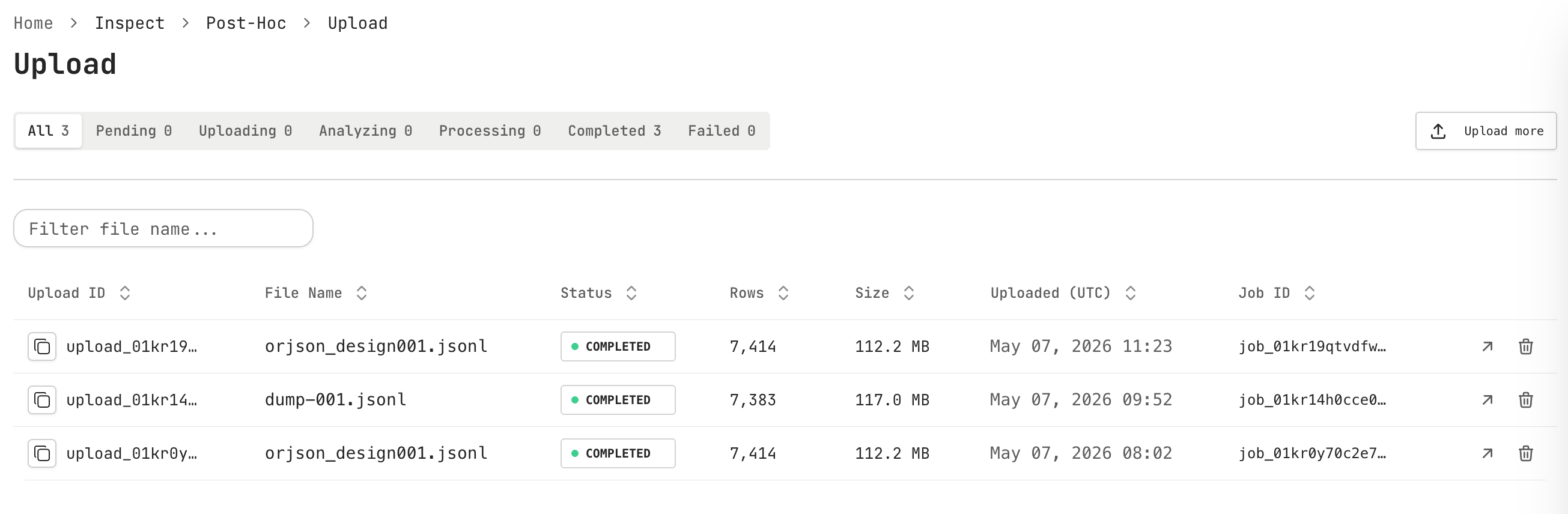Sort by Size column

click(885, 293)
